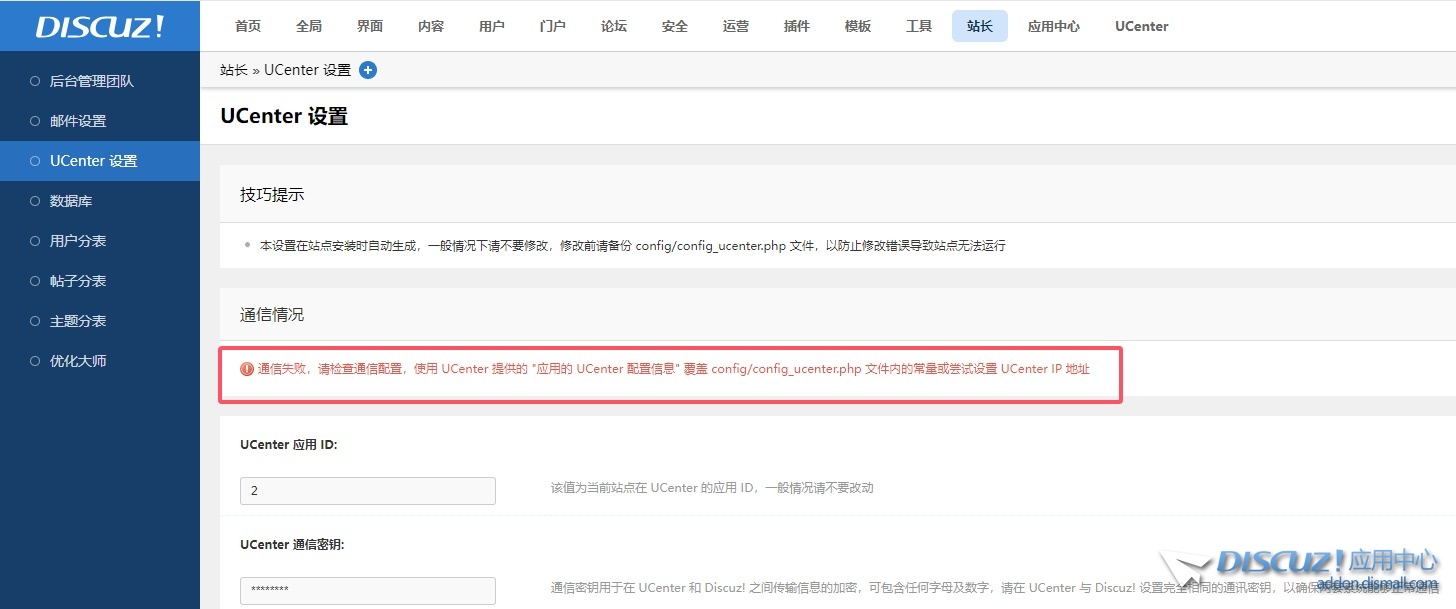Click the blue plus icon beside breadcrumb
Viewport: 1456px width, 609px height.
(x=368, y=70)
